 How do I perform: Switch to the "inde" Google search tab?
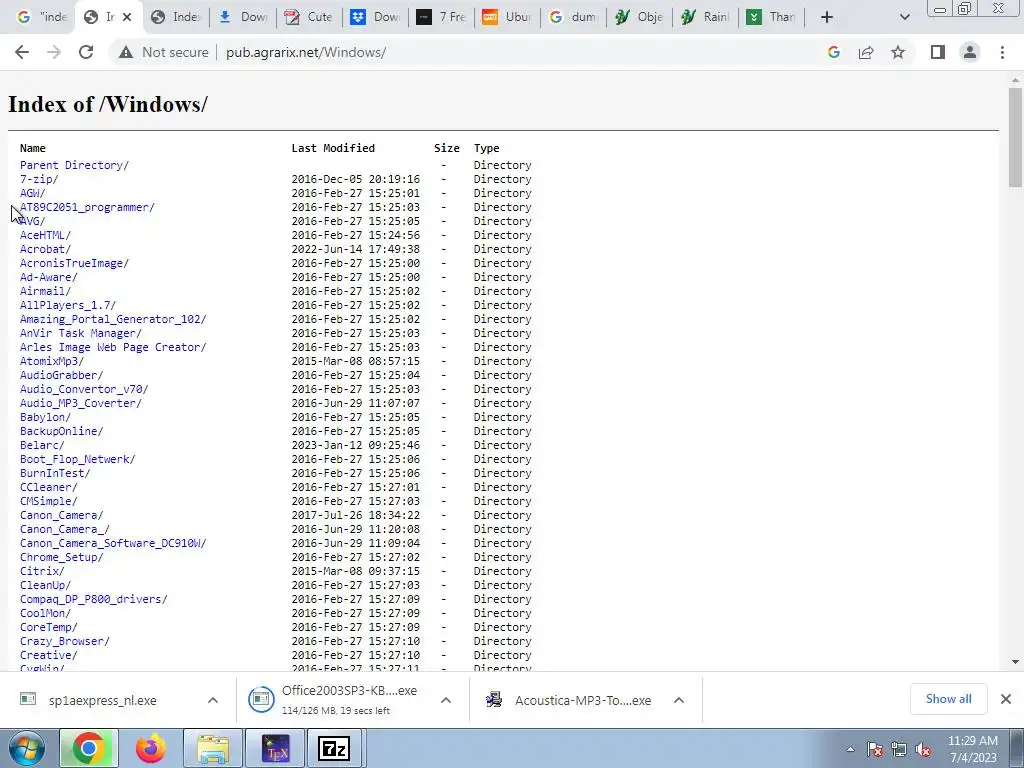[x=41, y=17]
